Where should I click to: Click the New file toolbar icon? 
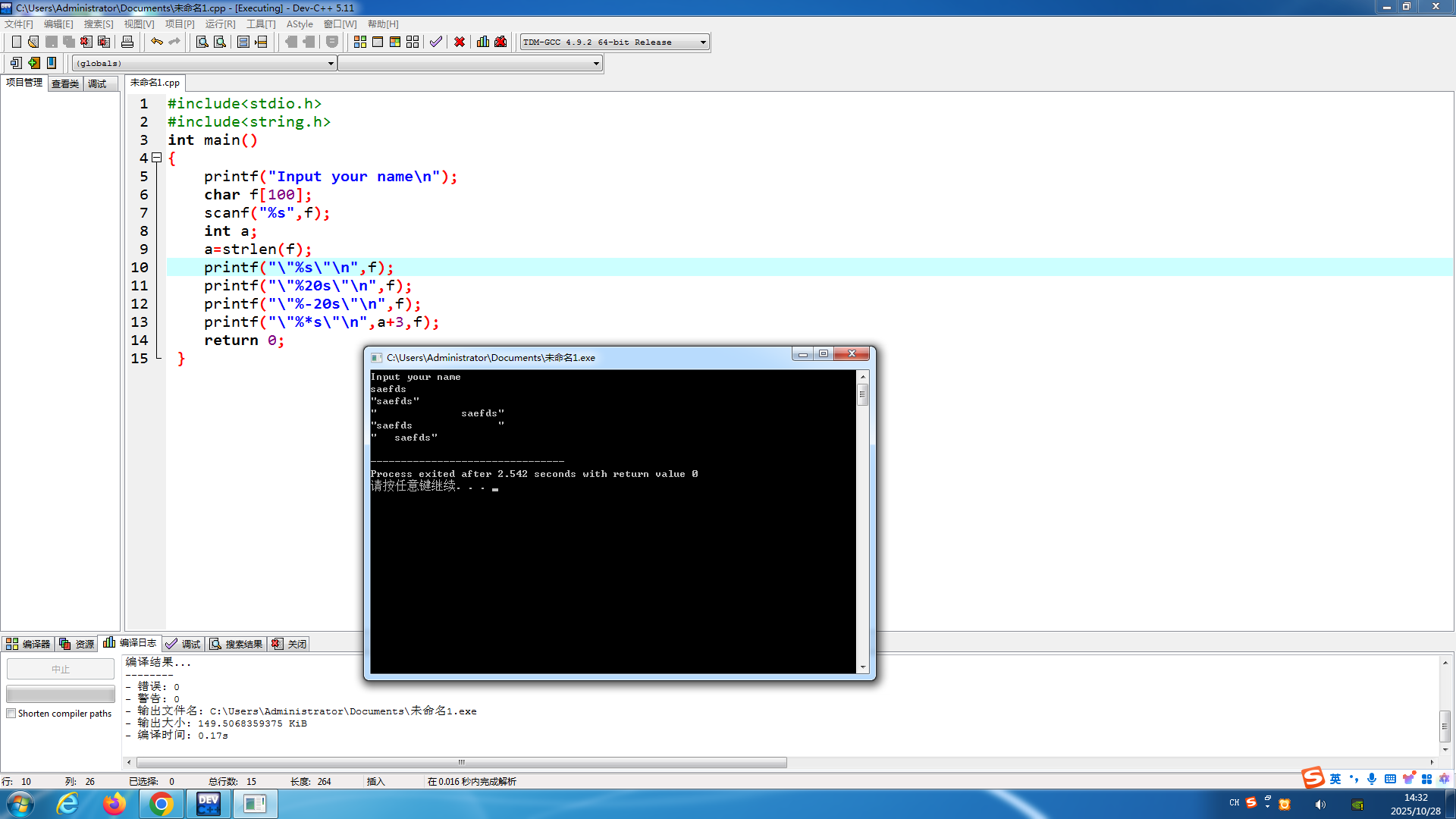[16, 42]
